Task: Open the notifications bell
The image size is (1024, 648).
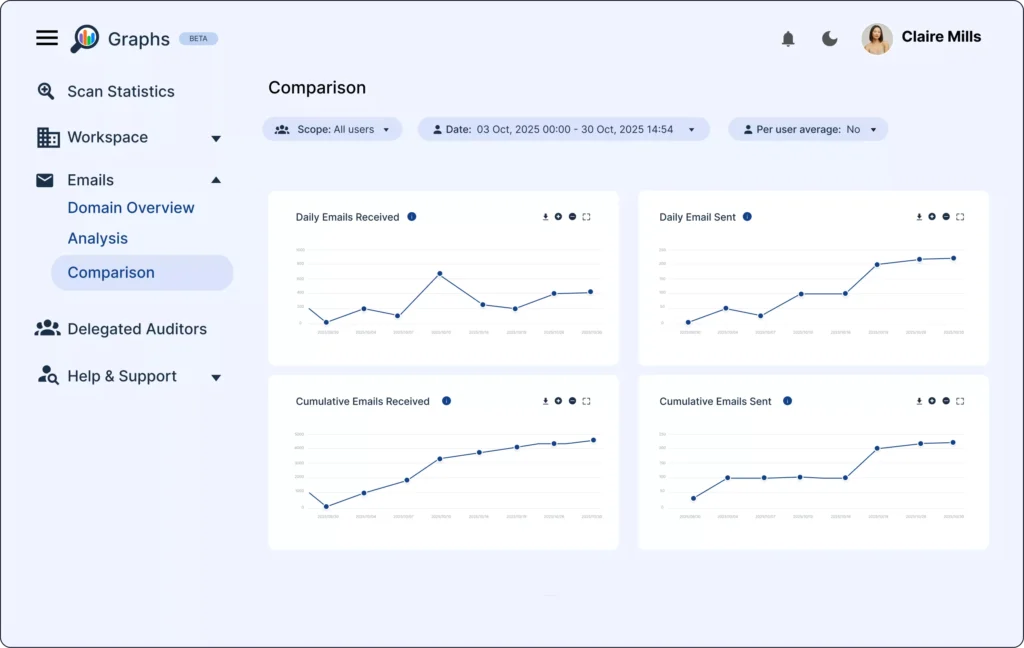Action: [x=788, y=37]
